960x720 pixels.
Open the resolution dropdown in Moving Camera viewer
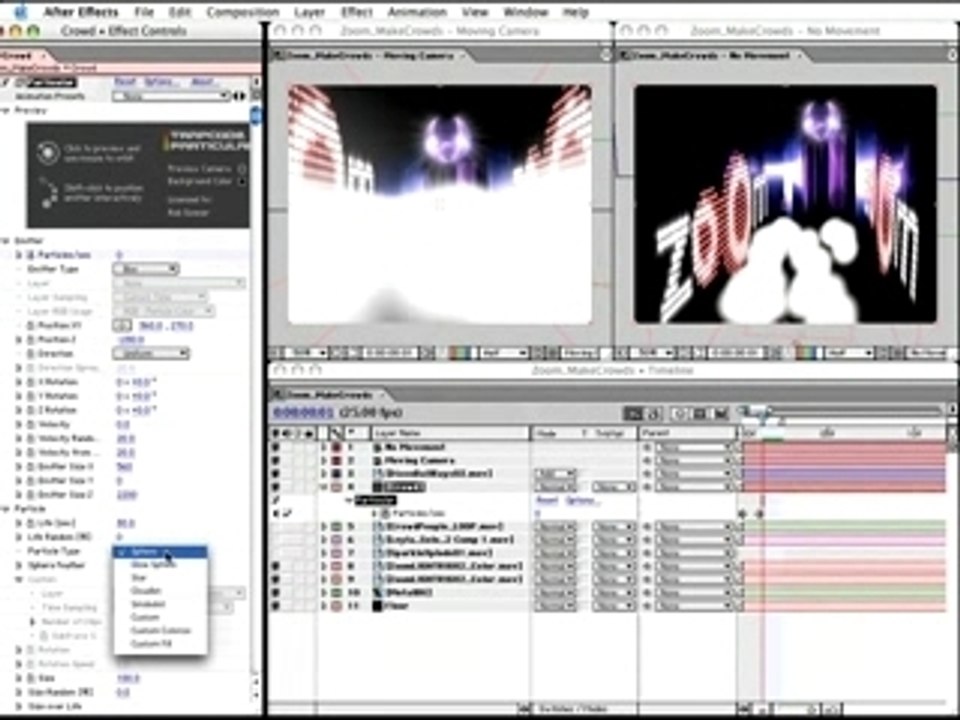504,353
